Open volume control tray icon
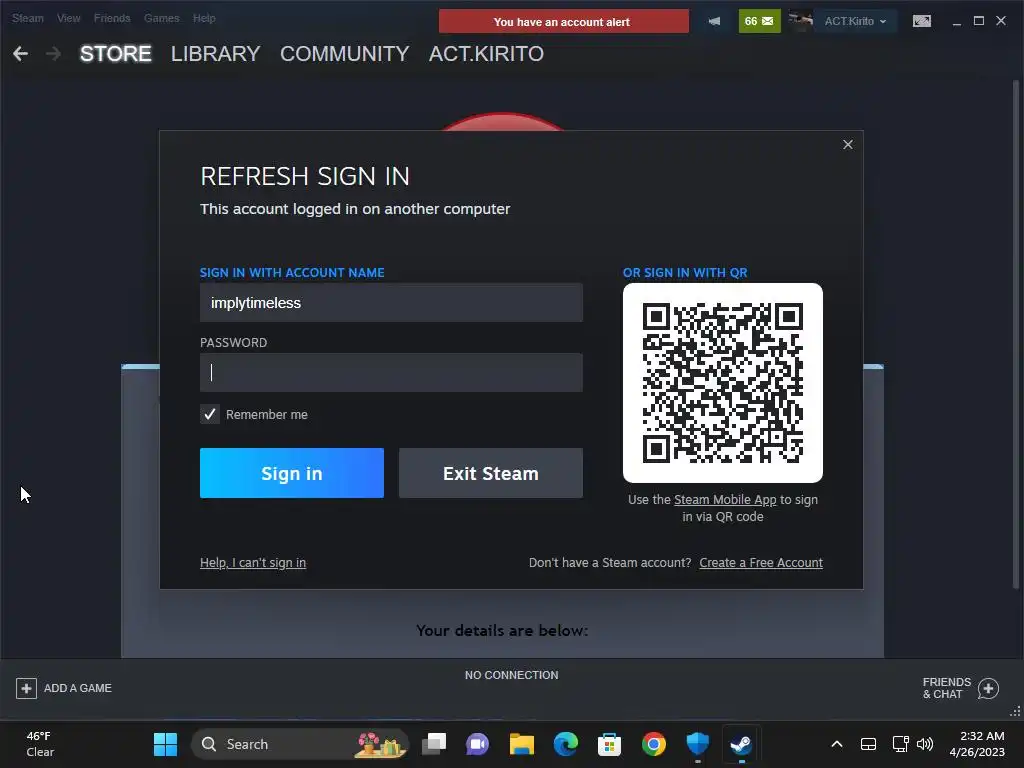 [925, 744]
